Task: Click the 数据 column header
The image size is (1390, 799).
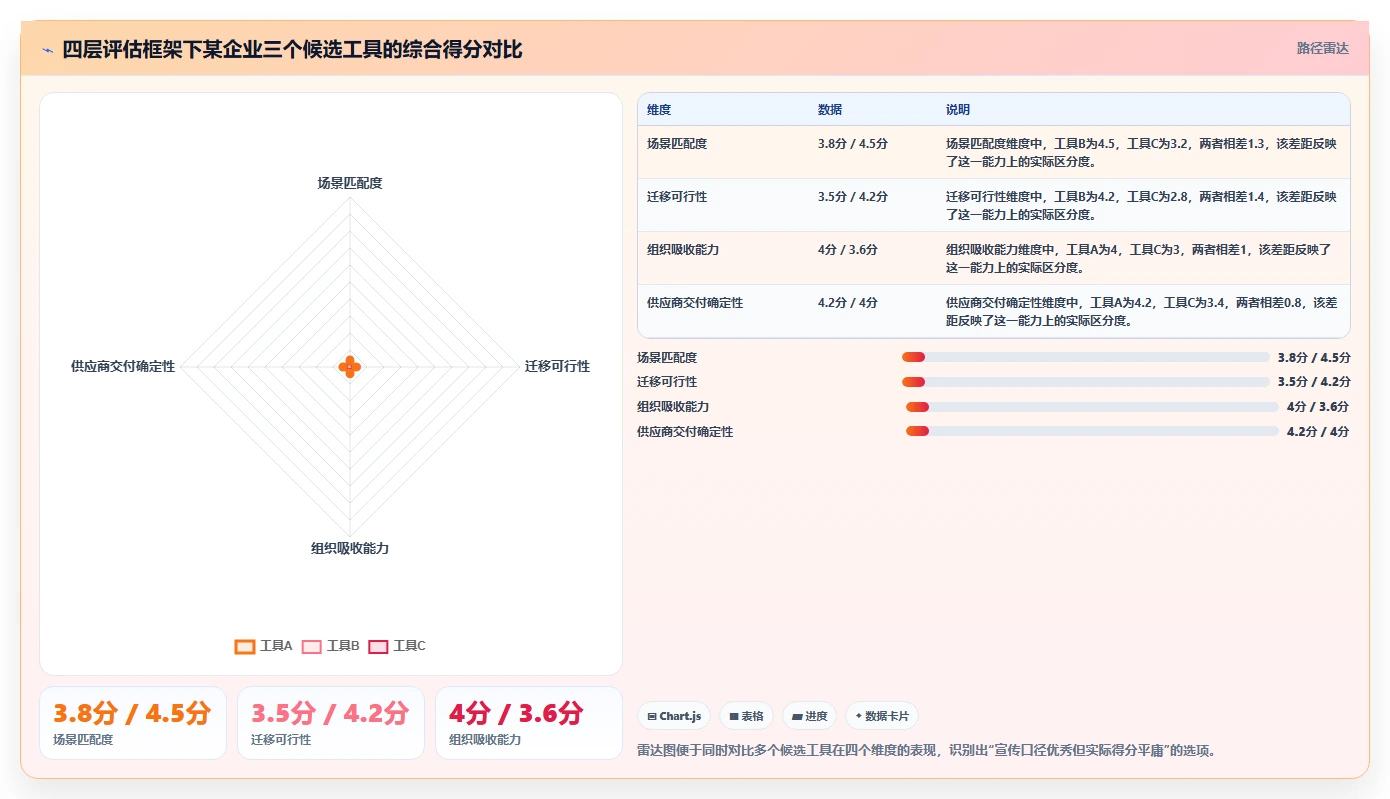Action: (830, 110)
